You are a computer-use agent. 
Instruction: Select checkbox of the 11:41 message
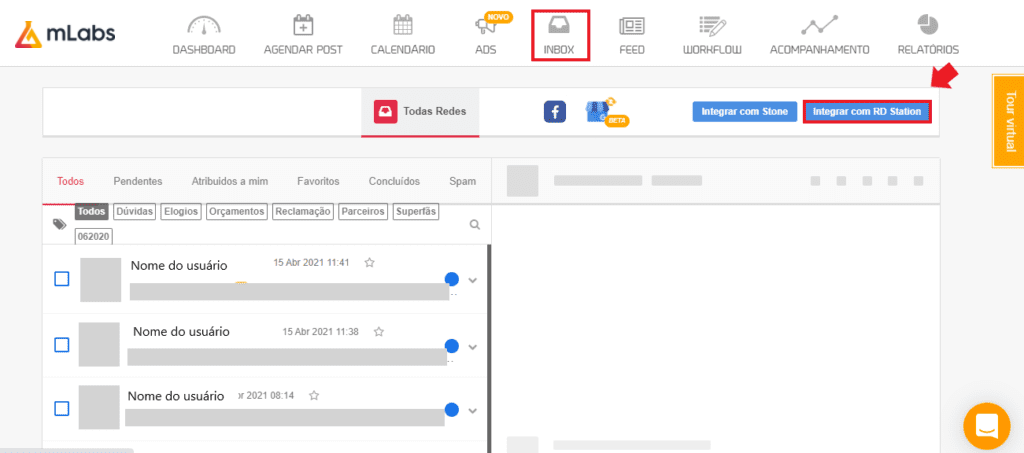(61, 279)
